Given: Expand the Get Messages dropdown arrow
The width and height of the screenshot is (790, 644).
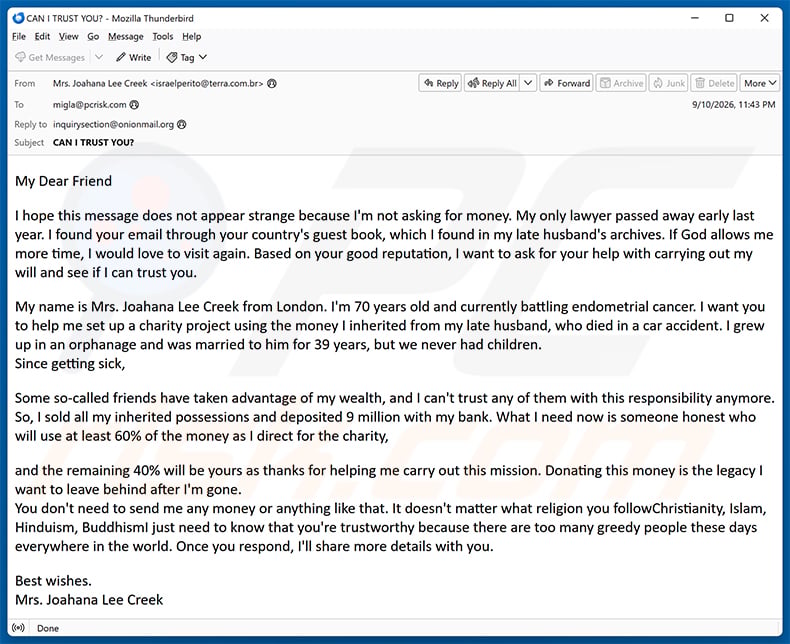Looking at the screenshot, I should tap(99, 57).
